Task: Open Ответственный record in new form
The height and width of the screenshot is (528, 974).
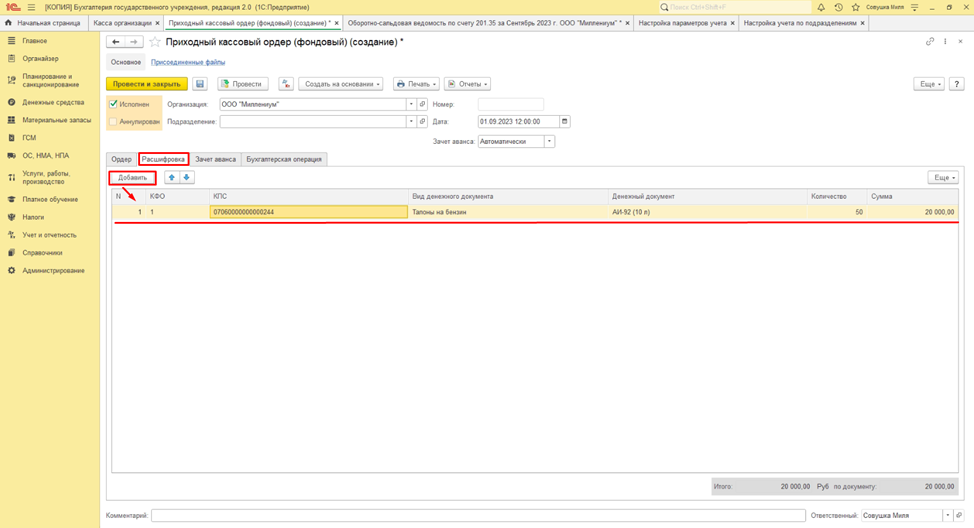Action: coord(959,516)
